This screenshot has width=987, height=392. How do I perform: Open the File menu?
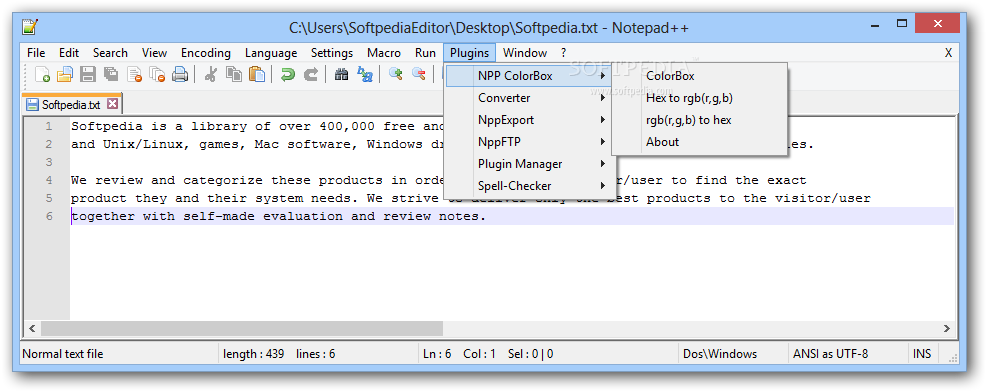tap(36, 53)
